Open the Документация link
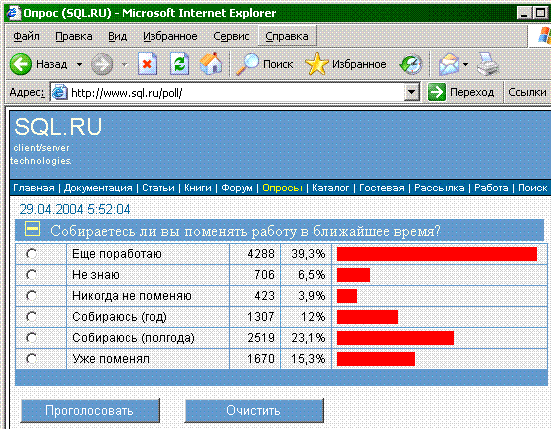 (x=98, y=188)
